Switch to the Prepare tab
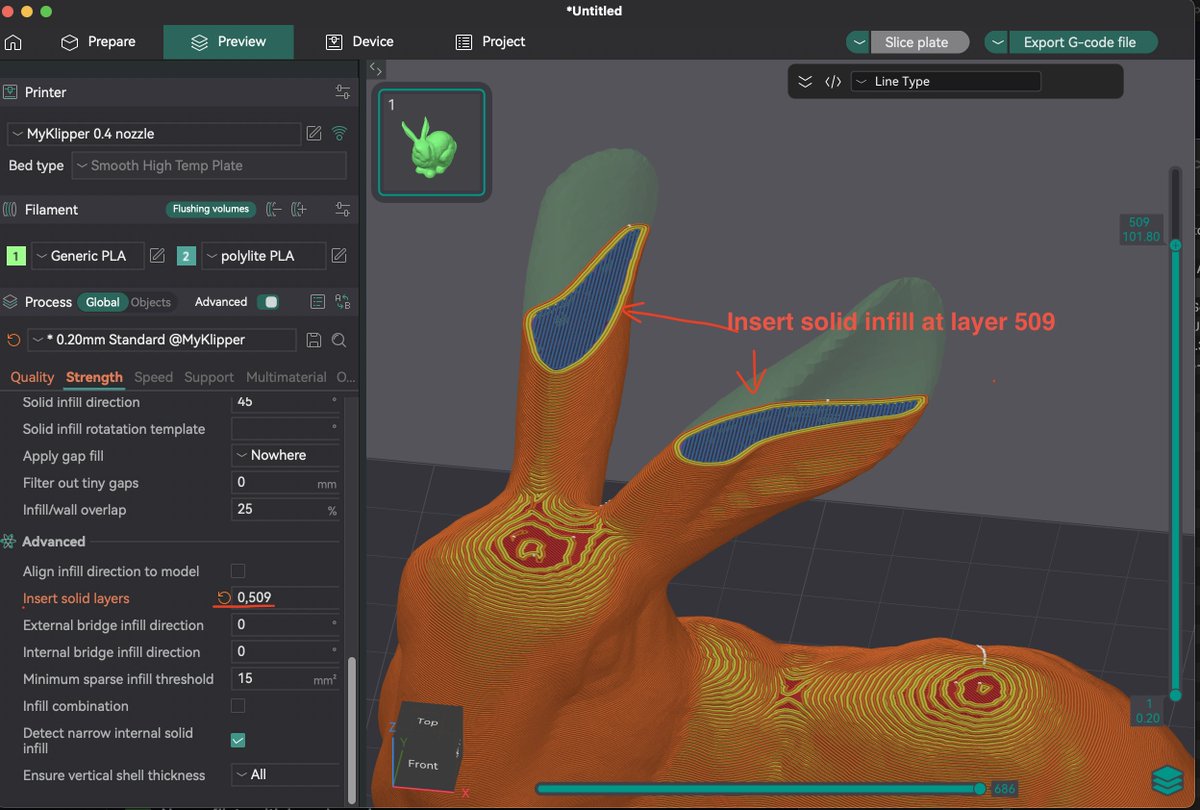 pos(99,42)
